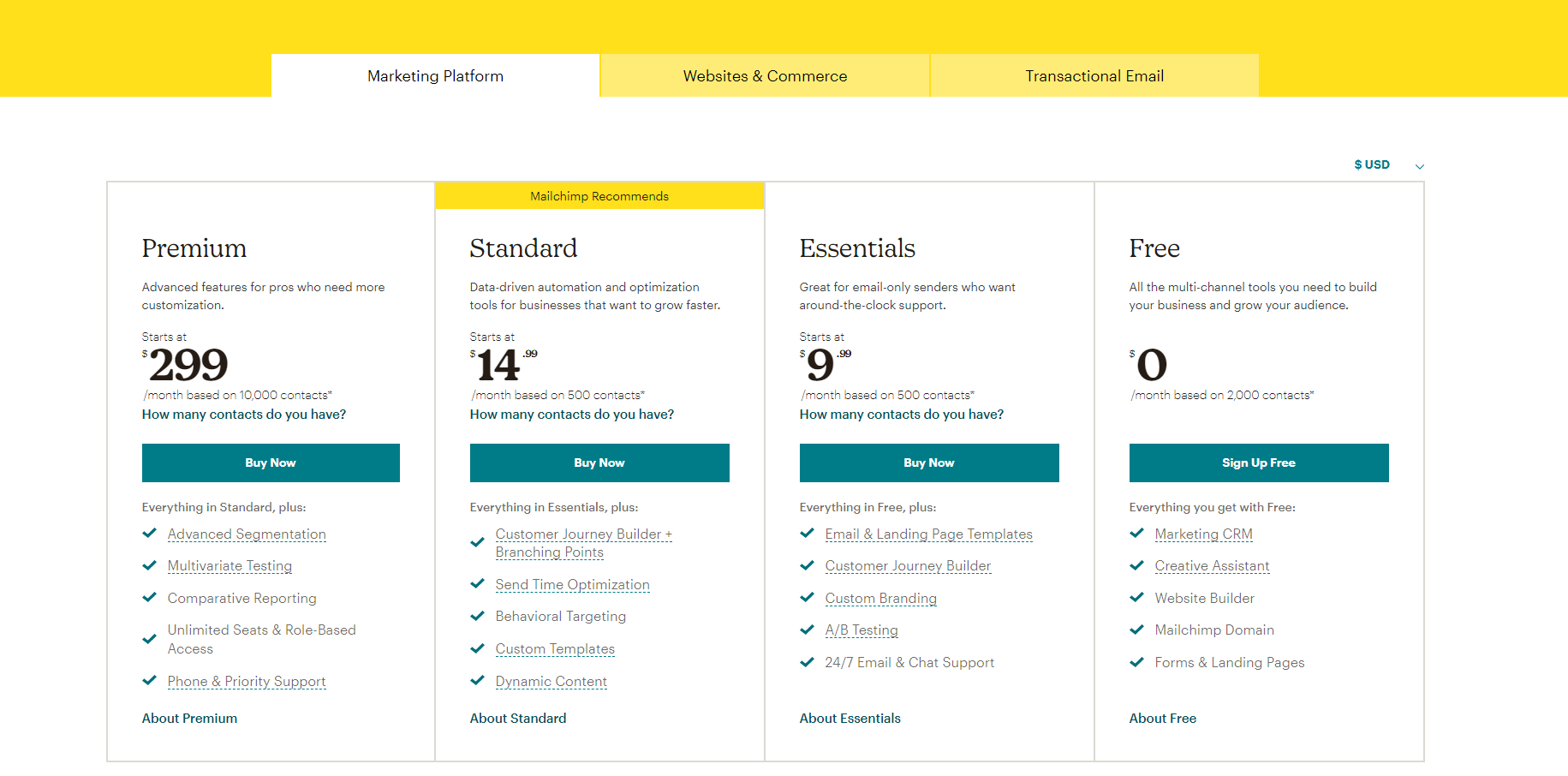Click the Phone & Priority Support link
Screen dimensions: 1568x776
(x=247, y=682)
